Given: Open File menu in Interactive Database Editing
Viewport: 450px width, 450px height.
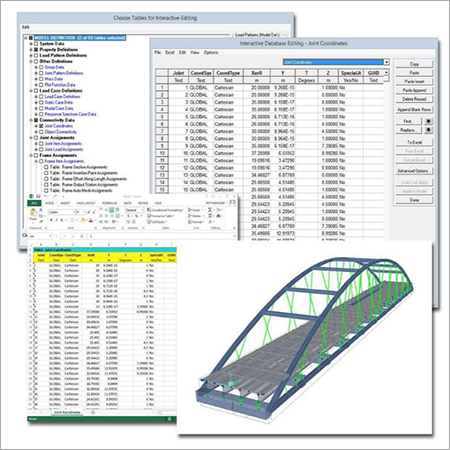Looking at the screenshot, I should [x=157, y=52].
